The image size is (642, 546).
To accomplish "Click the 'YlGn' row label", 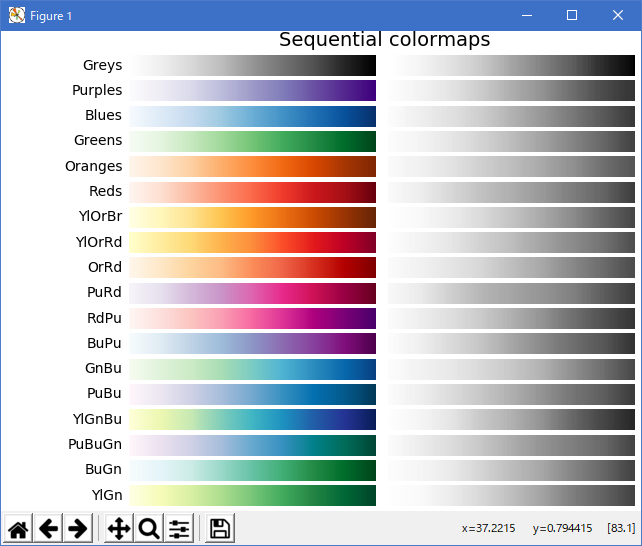I will coord(107,495).
